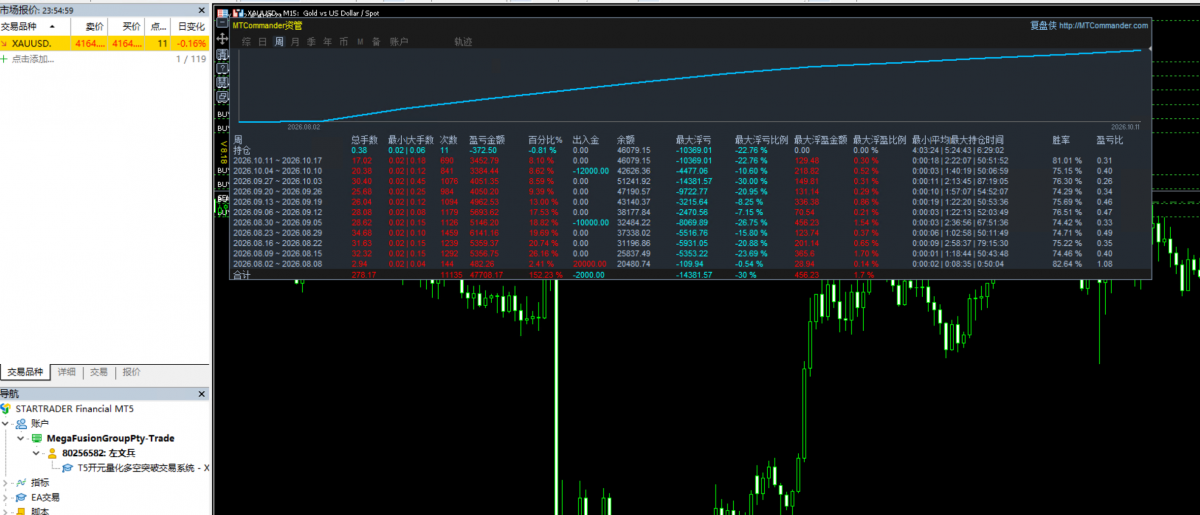Click the Scripts icon in Navigator
Screen dimensions: 1200x515
click(22, 510)
